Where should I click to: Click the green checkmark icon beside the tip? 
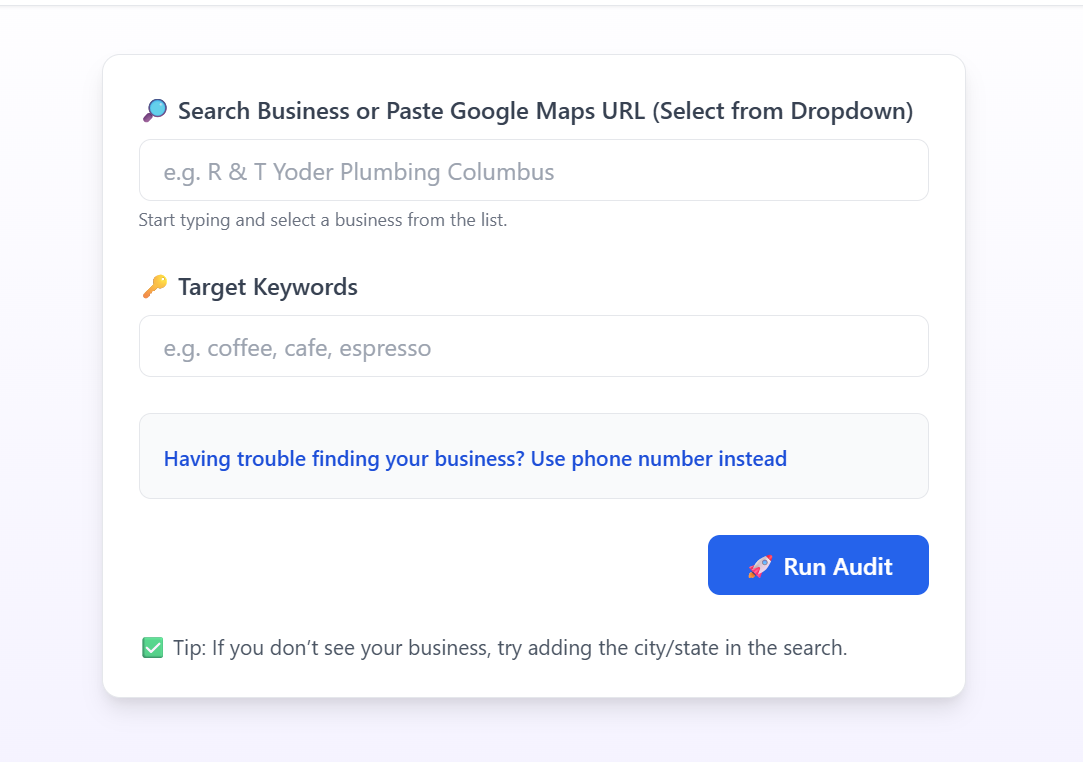point(153,648)
